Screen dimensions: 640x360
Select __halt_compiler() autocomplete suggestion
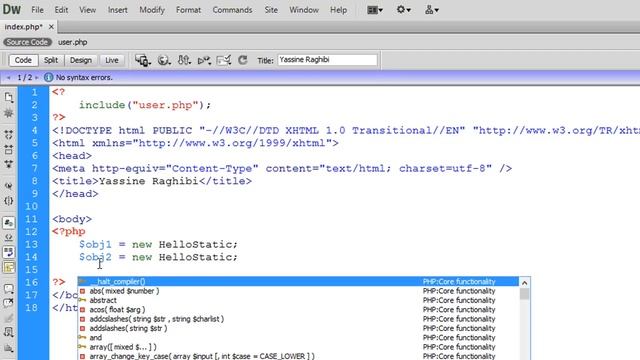pyautogui.click(x=298, y=282)
